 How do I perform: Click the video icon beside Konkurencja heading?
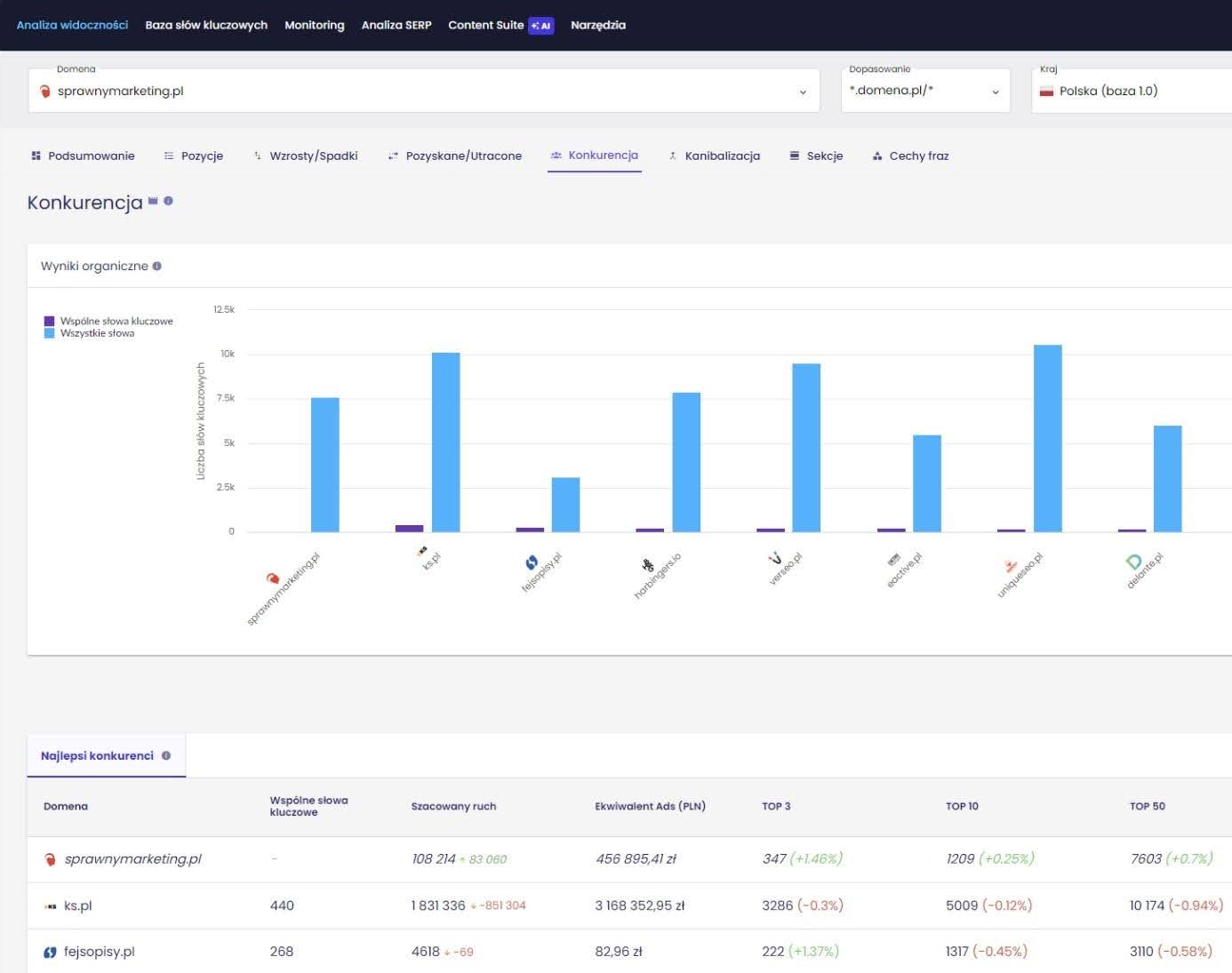tap(153, 201)
